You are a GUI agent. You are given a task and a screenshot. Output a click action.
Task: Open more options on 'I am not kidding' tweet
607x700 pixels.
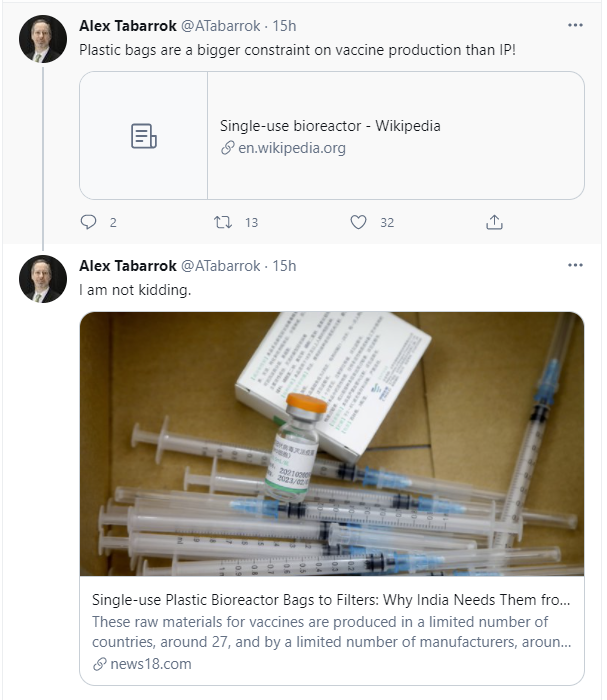tap(575, 265)
